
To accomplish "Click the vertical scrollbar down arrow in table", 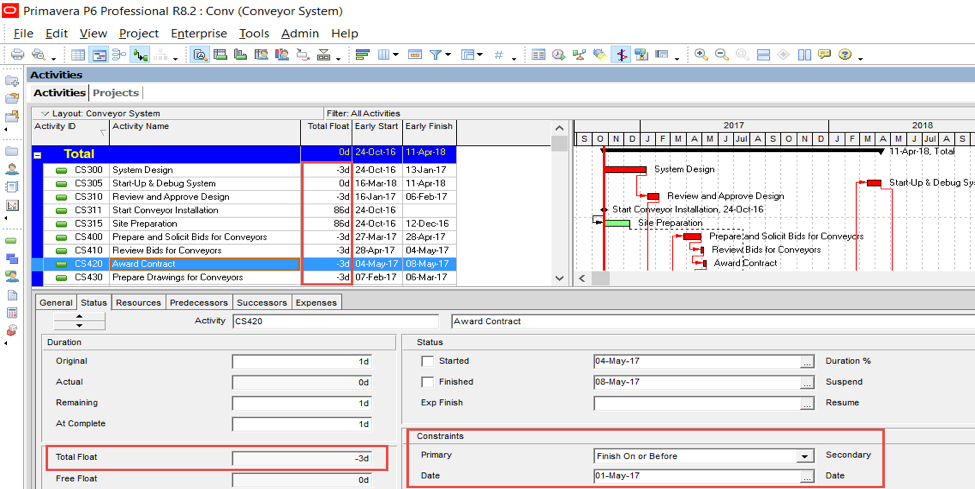I will pos(560,279).
